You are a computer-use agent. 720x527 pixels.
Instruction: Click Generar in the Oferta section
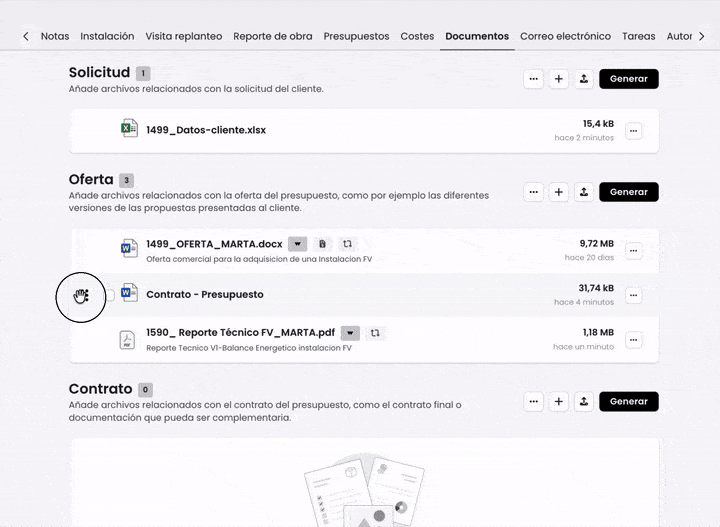point(629,192)
